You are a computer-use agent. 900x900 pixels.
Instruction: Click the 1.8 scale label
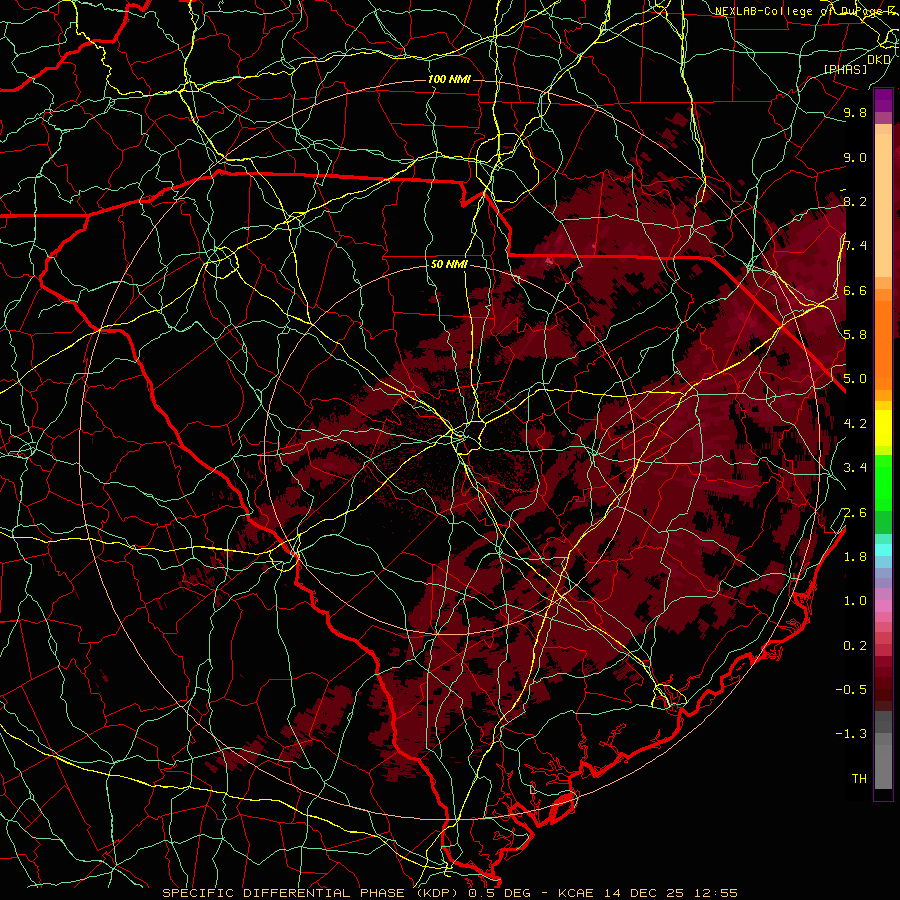pyautogui.click(x=855, y=556)
